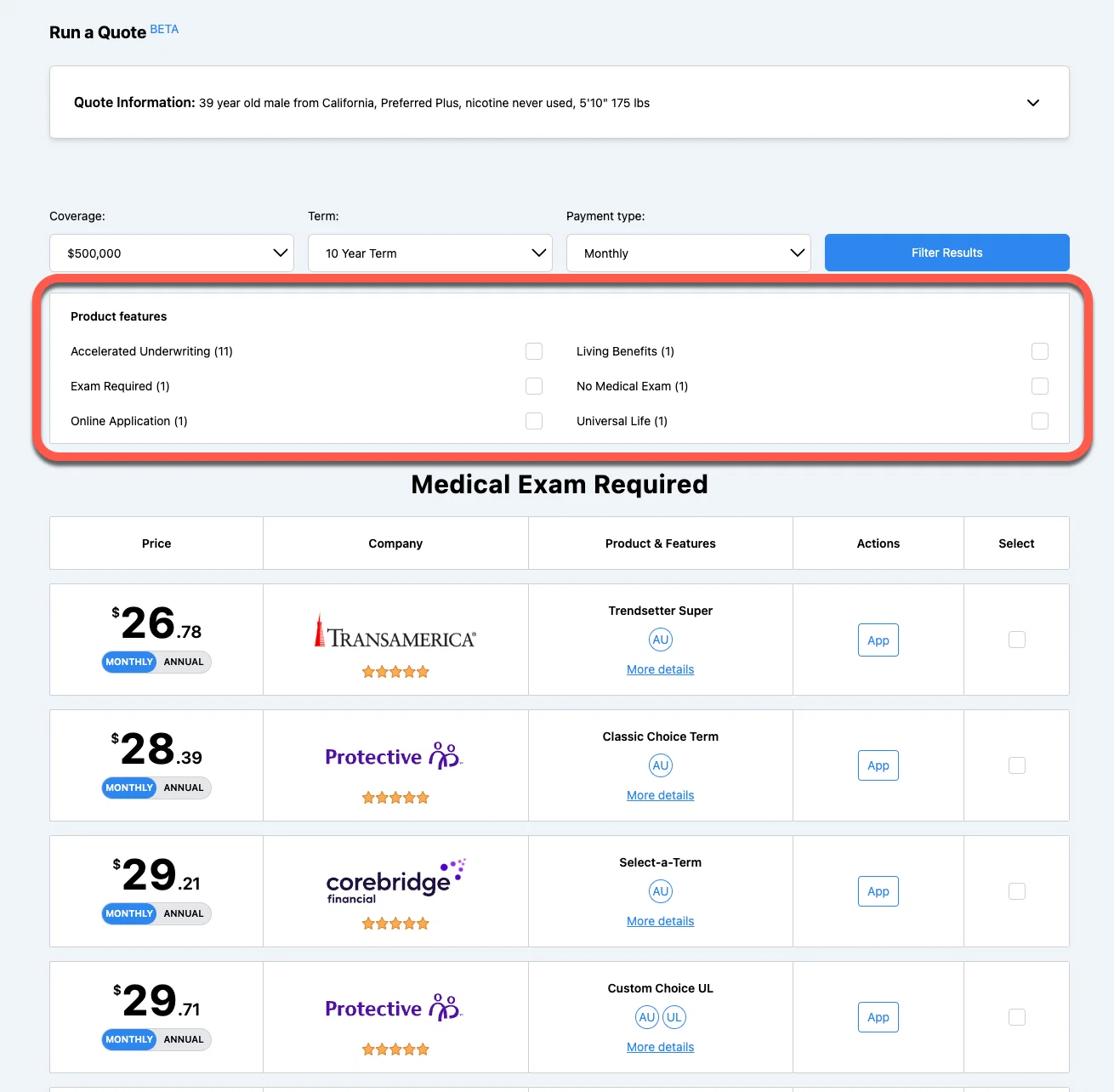Open the Monthly payment type dropdown
Image resolution: width=1114 pixels, height=1092 pixels.
coord(689,253)
